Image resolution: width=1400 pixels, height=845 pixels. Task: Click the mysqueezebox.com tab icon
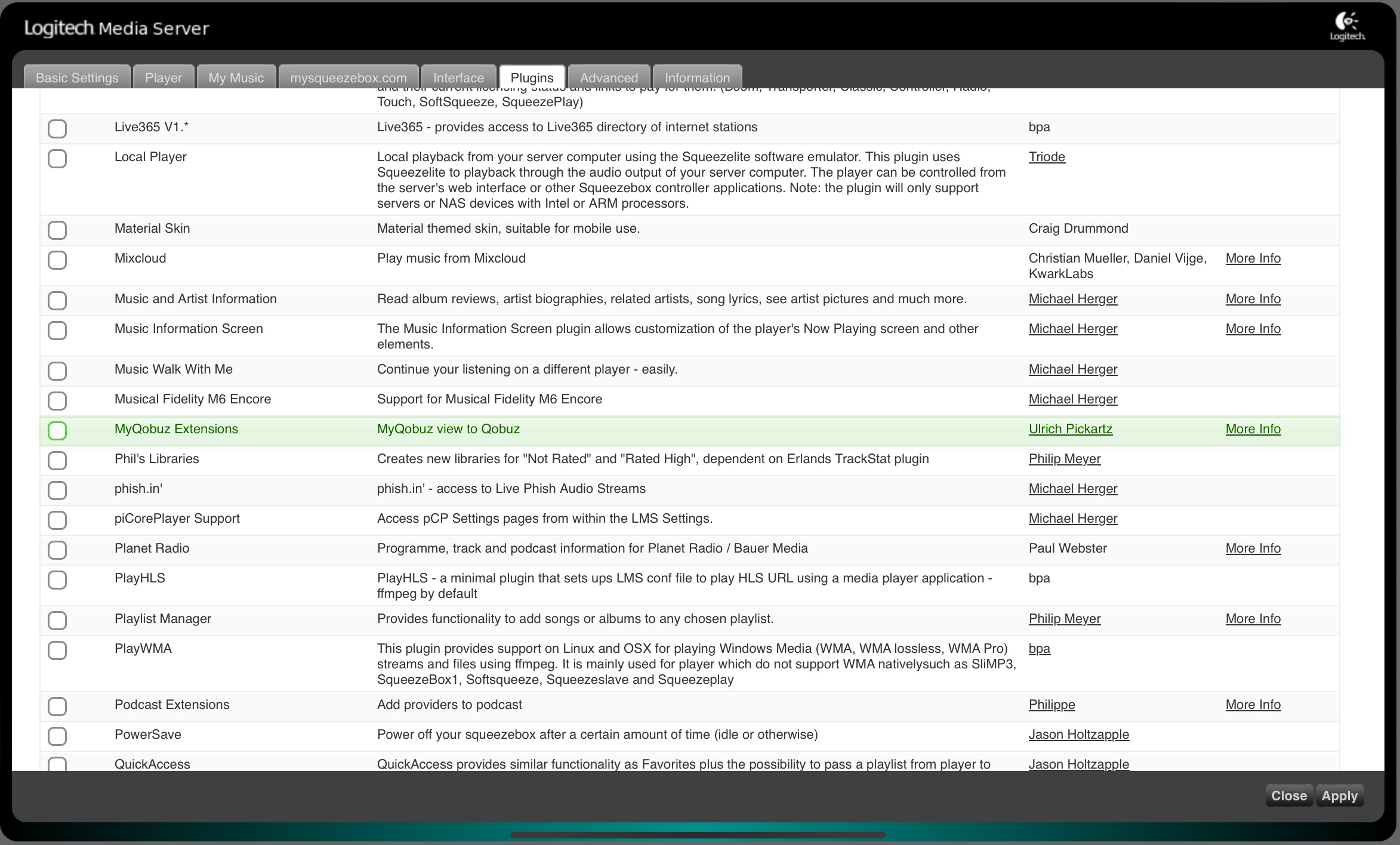coord(348,78)
